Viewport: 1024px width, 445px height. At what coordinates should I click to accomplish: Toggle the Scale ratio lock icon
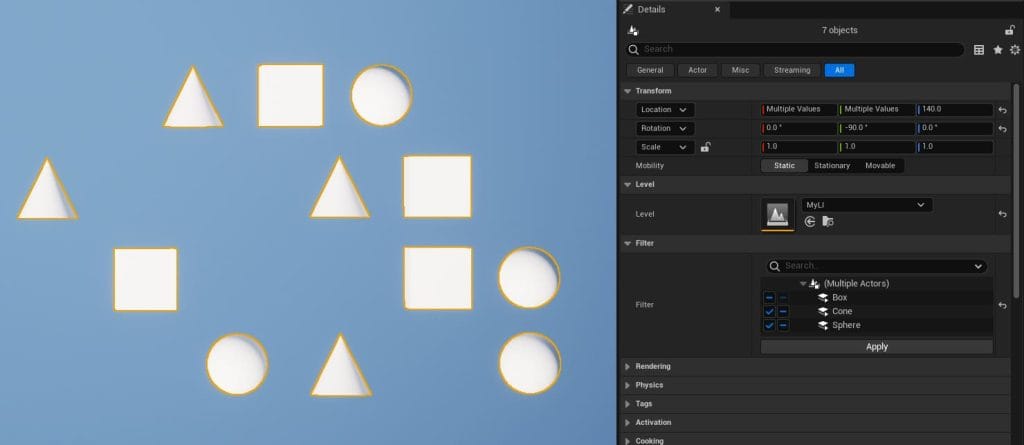pos(705,147)
